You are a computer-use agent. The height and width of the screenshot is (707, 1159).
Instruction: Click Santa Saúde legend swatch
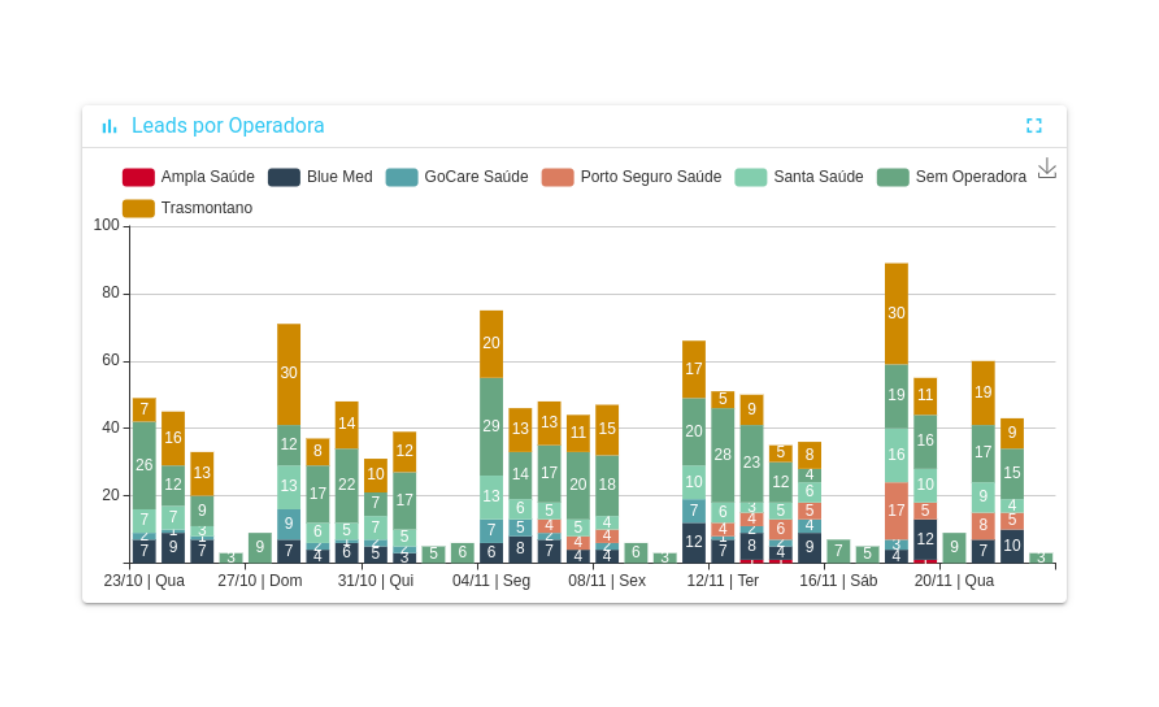751,177
